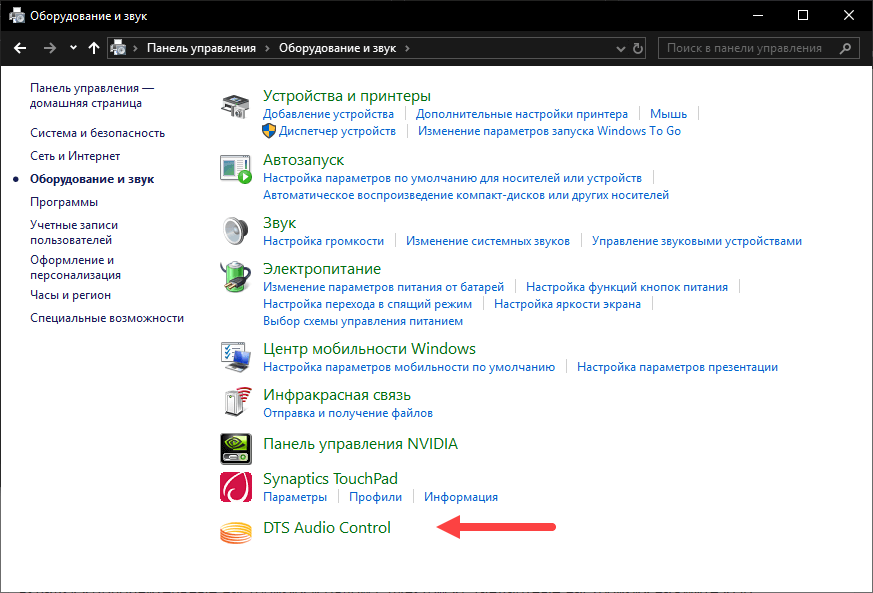The width and height of the screenshot is (873, 593).
Task: Open the Электропитание battery icon
Action: click(x=236, y=277)
